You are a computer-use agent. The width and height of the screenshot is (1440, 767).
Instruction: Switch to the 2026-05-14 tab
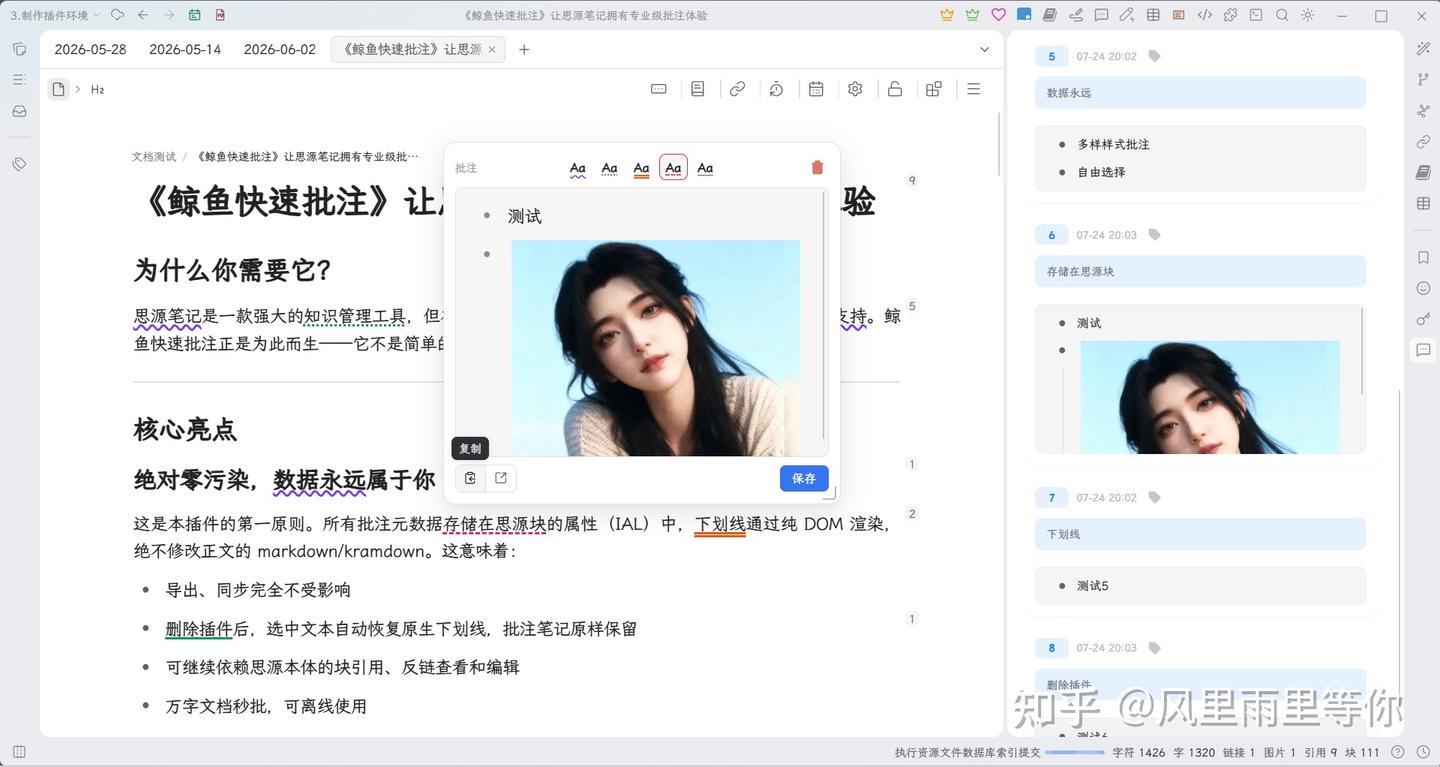click(185, 49)
